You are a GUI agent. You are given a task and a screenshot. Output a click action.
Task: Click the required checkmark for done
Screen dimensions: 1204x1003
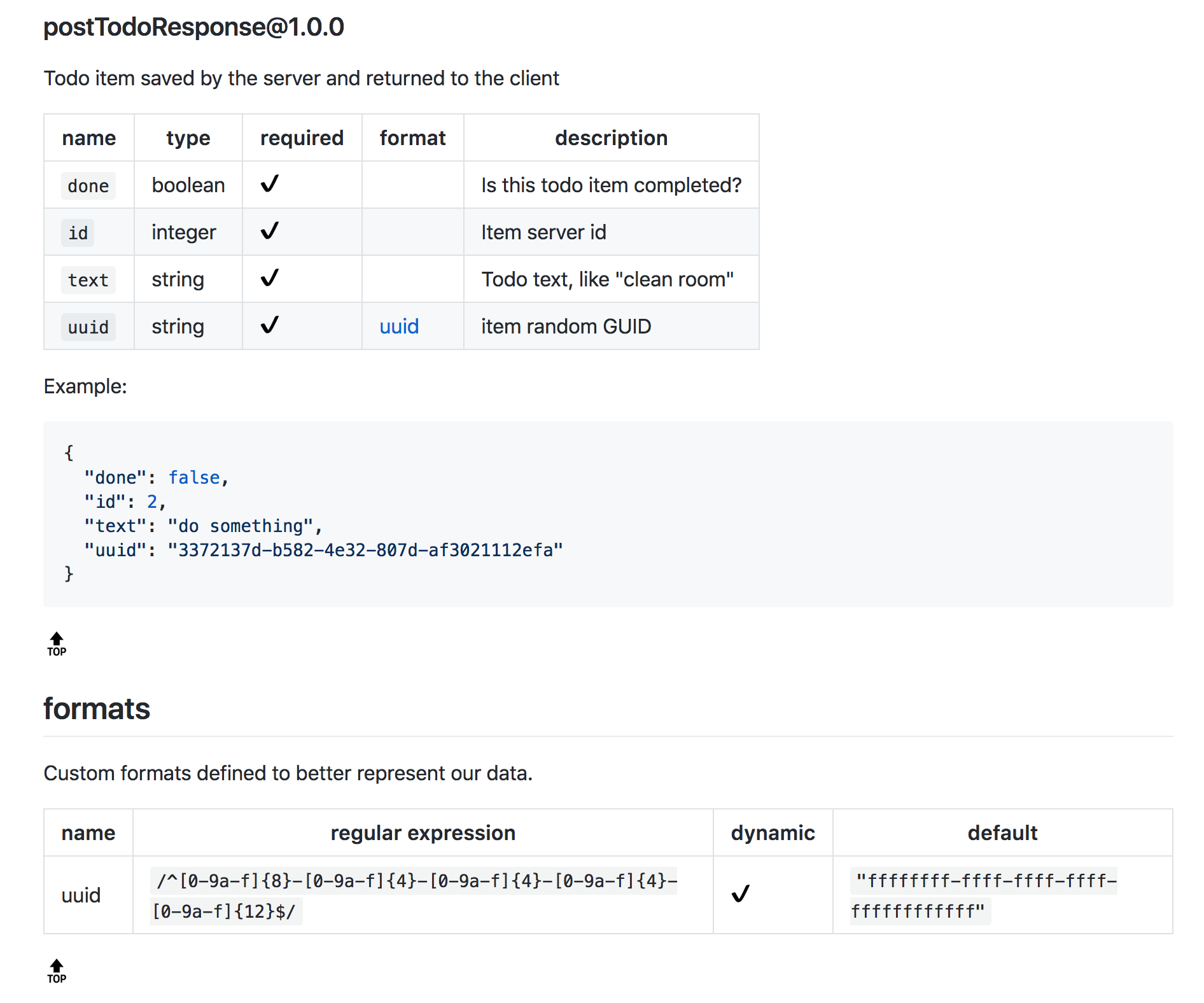tap(269, 185)
